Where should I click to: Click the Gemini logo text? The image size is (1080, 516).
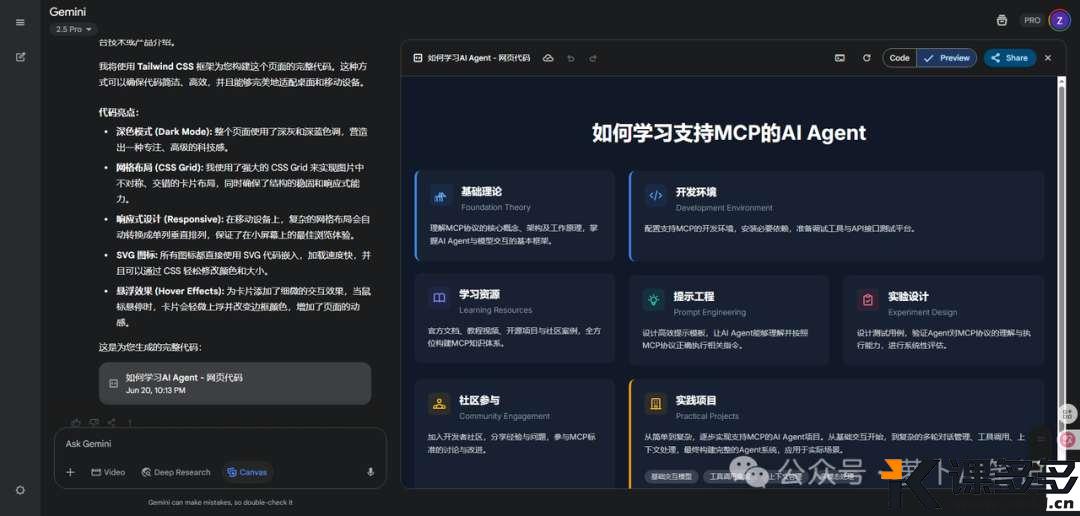click(68, 12)
